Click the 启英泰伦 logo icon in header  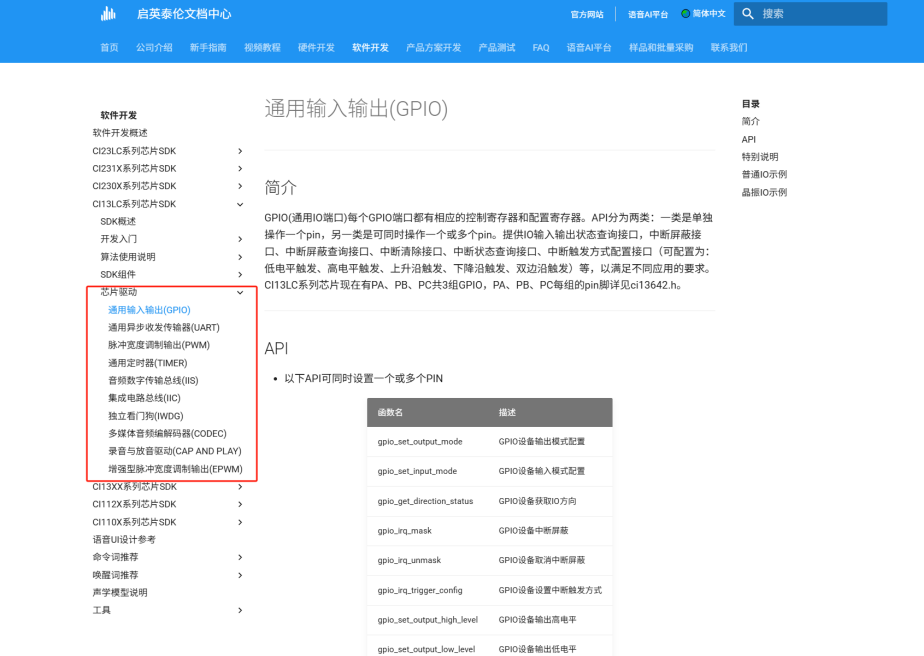[x=108, y=14]
